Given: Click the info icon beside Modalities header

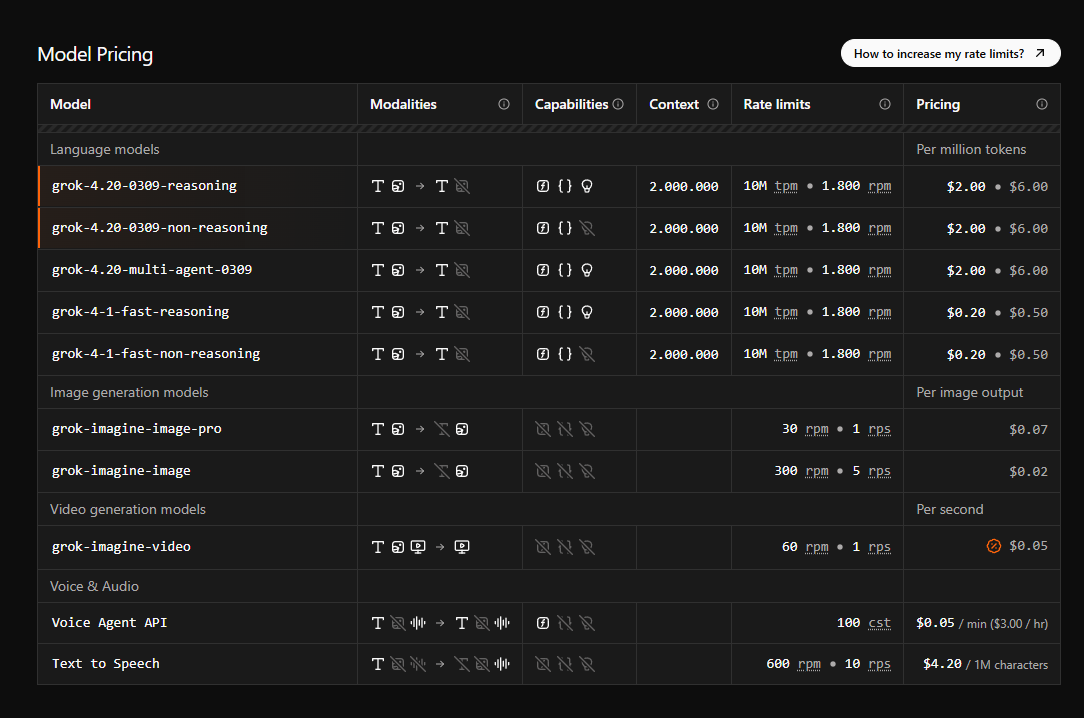Looking at the screenshot, I should 504,104.
